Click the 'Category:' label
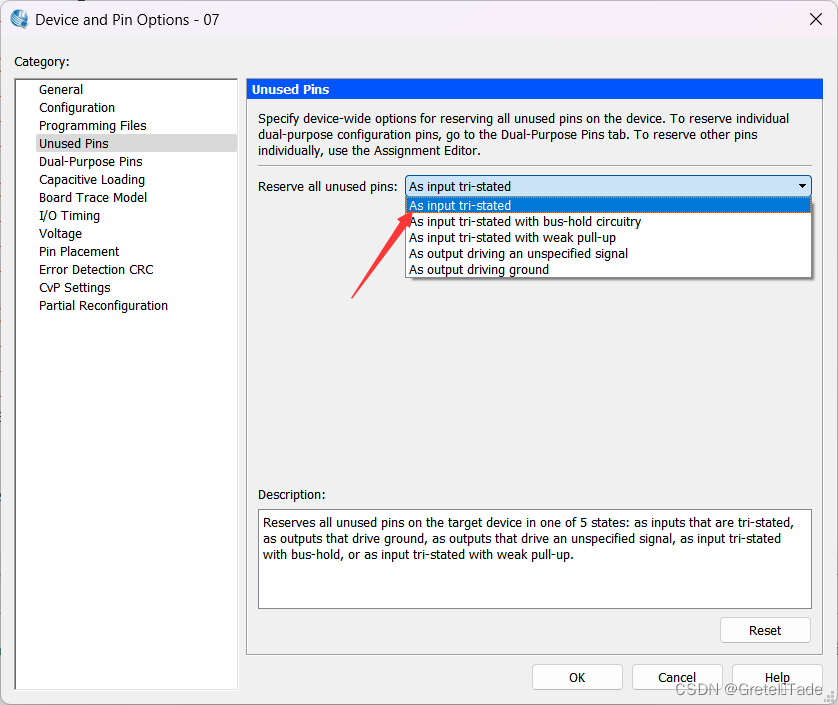This screenshot has width=838, height=705. click(42, 62)
